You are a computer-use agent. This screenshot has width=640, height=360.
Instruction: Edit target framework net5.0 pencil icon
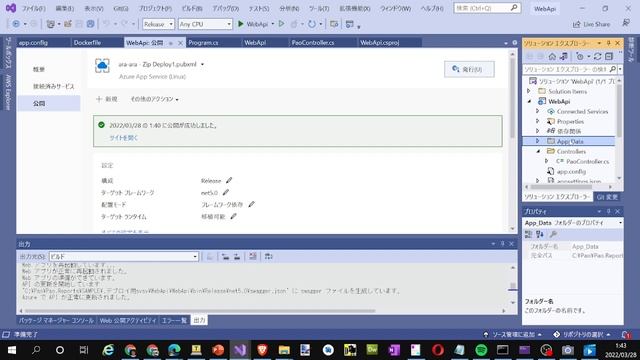[226, 192]
